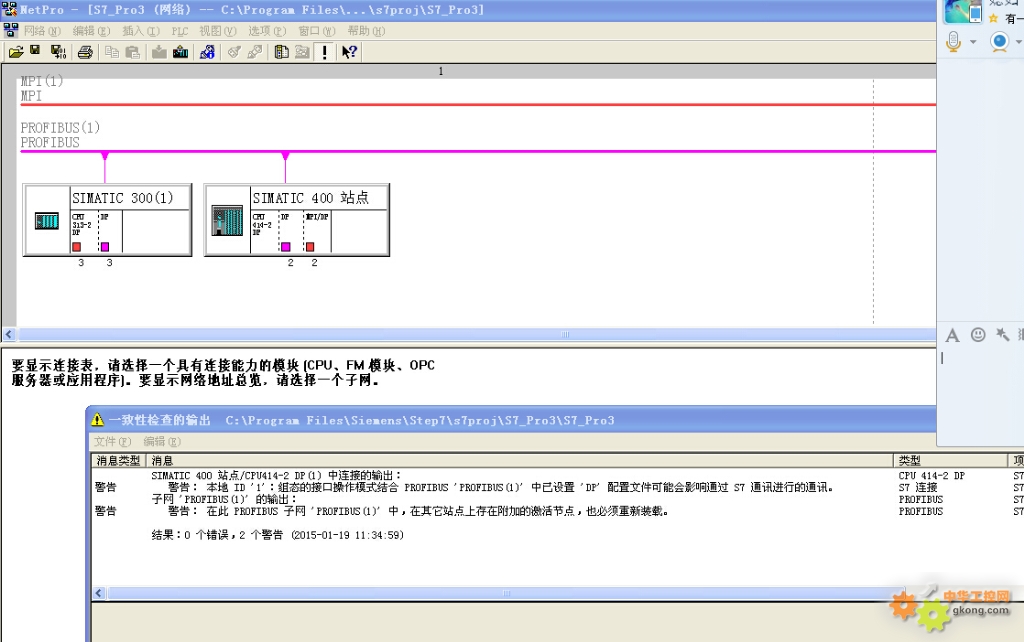
Task: Click the red MPI/DP node of SIMATIC 400
Action: (310, 247)
